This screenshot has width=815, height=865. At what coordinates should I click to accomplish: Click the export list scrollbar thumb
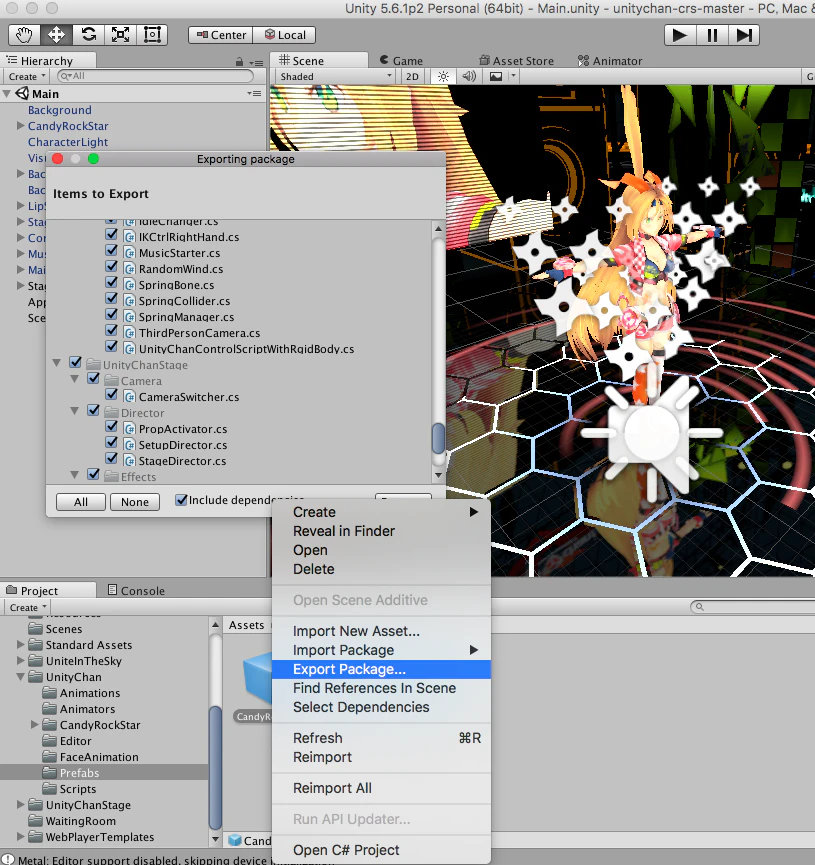438,439
